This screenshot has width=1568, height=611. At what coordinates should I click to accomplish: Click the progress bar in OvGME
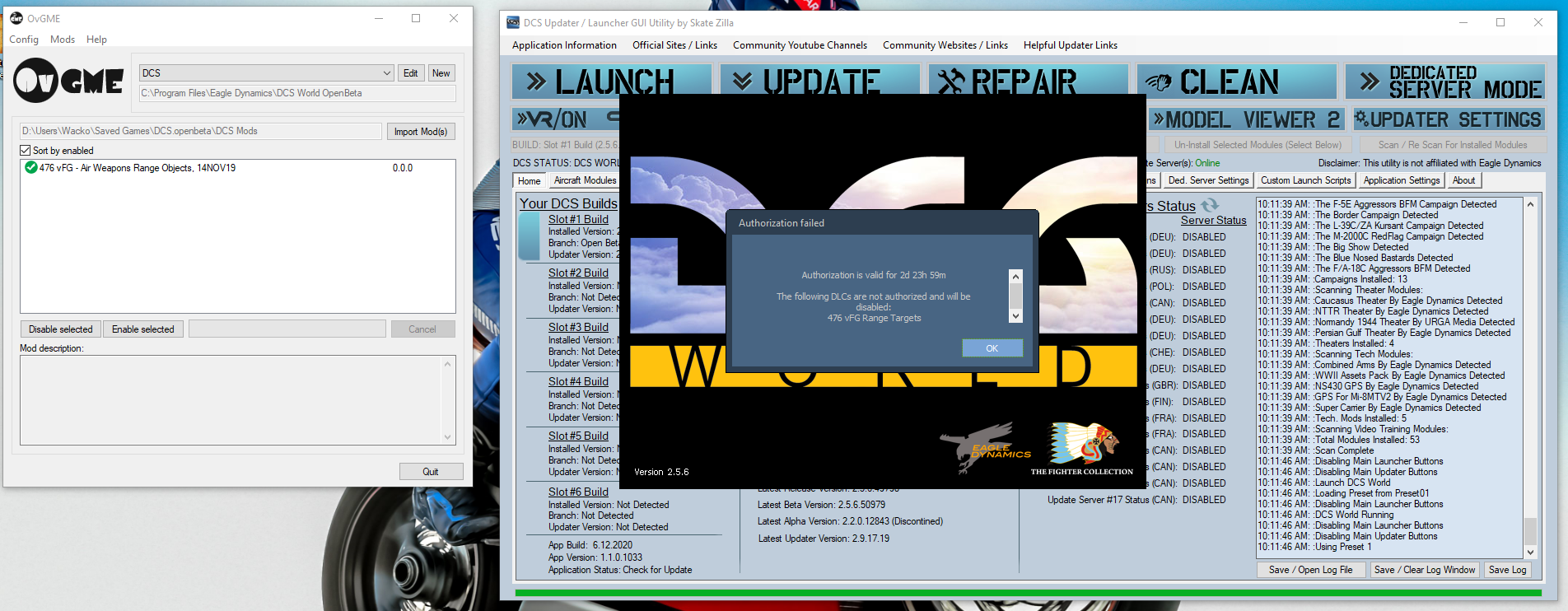tap(287, 329)
